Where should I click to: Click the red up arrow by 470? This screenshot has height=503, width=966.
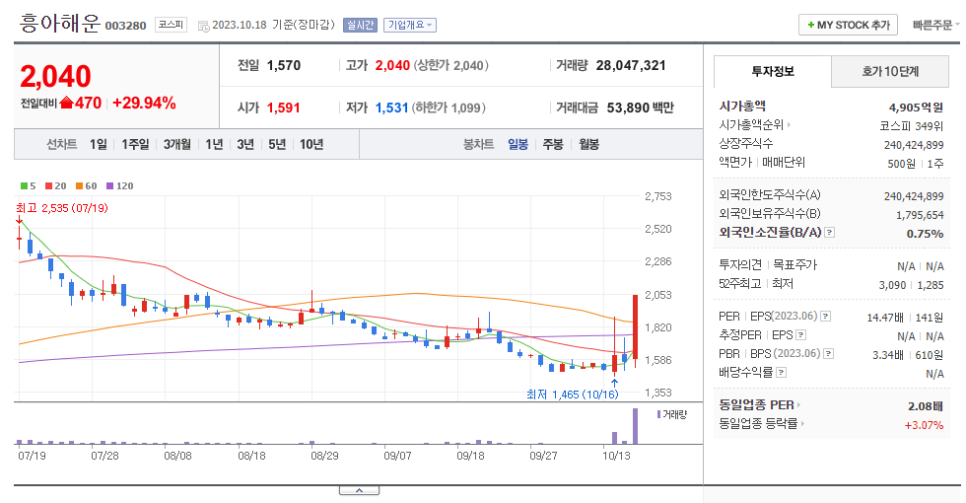(x=67, y=103)
